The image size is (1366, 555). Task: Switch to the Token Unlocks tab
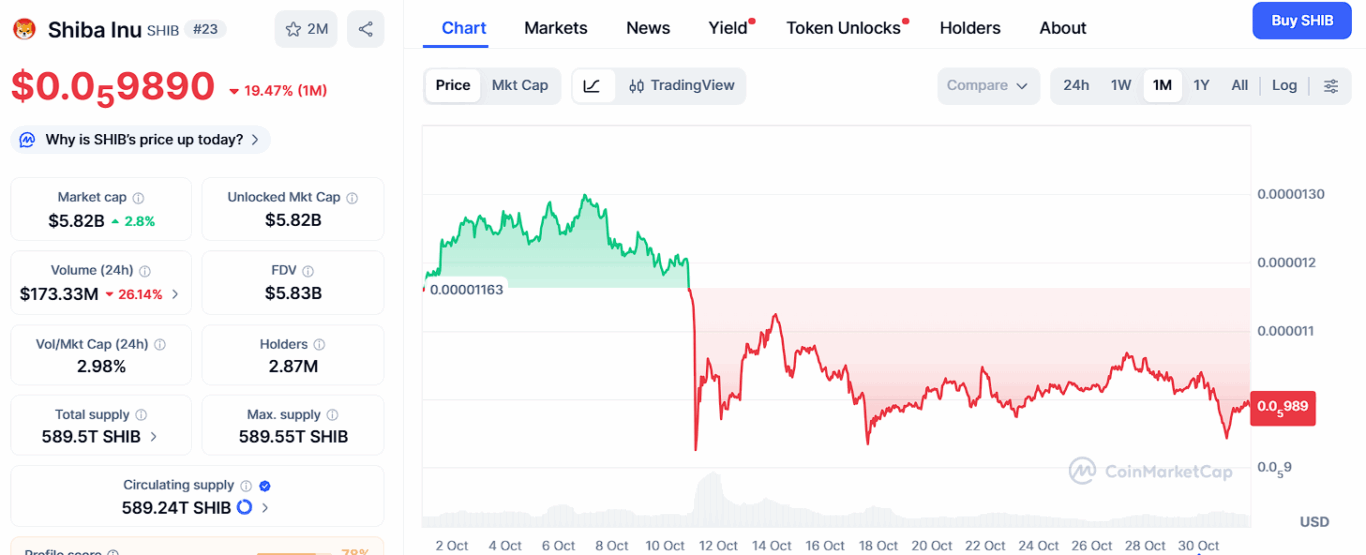843,28
